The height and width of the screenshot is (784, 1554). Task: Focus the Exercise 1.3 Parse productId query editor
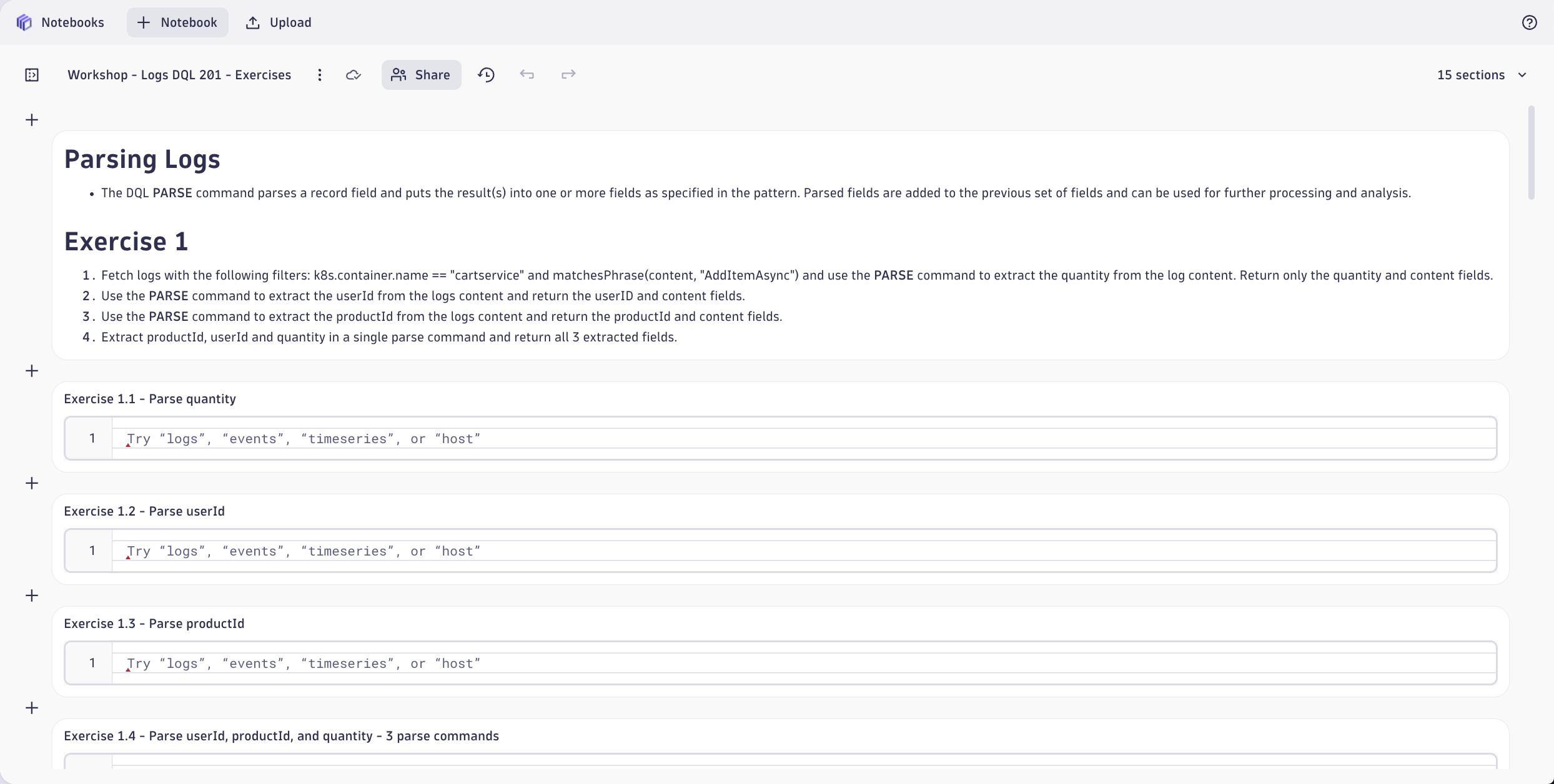(781, 663)
